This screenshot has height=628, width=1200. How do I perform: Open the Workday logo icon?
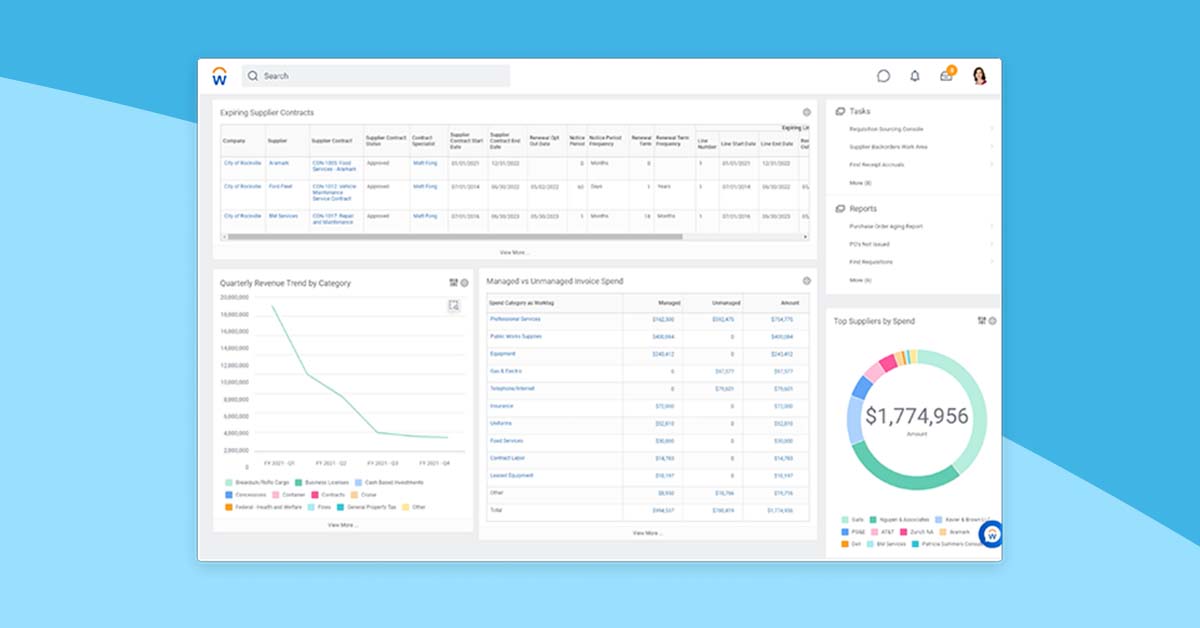[219, 75]
